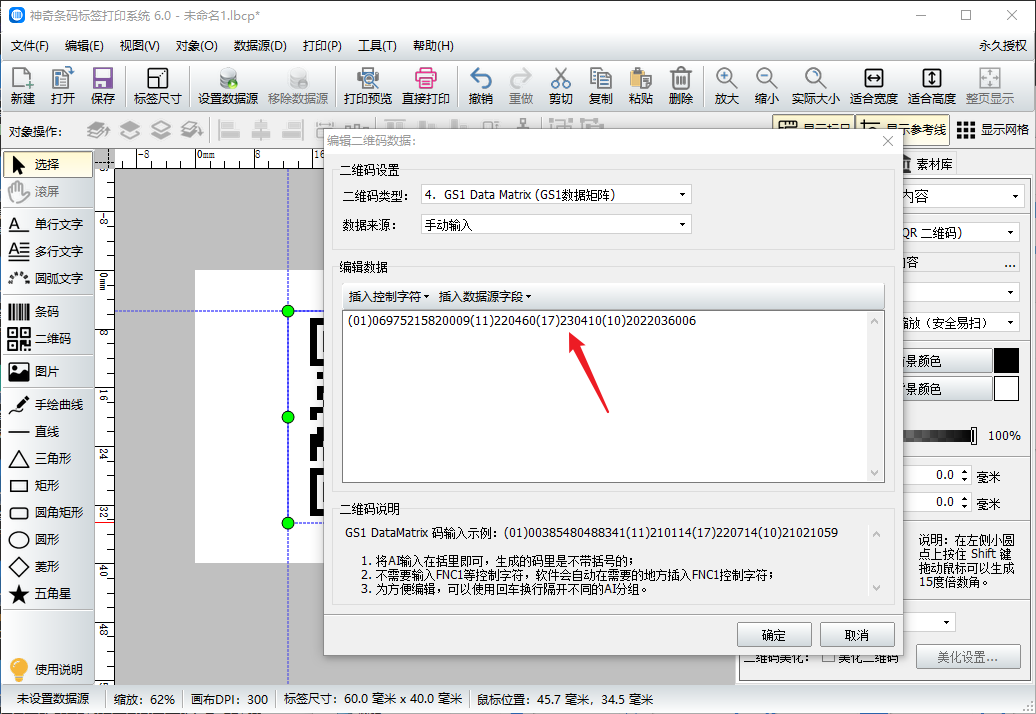
Task: Open 打印(P) menu
Action: point(322,46)
